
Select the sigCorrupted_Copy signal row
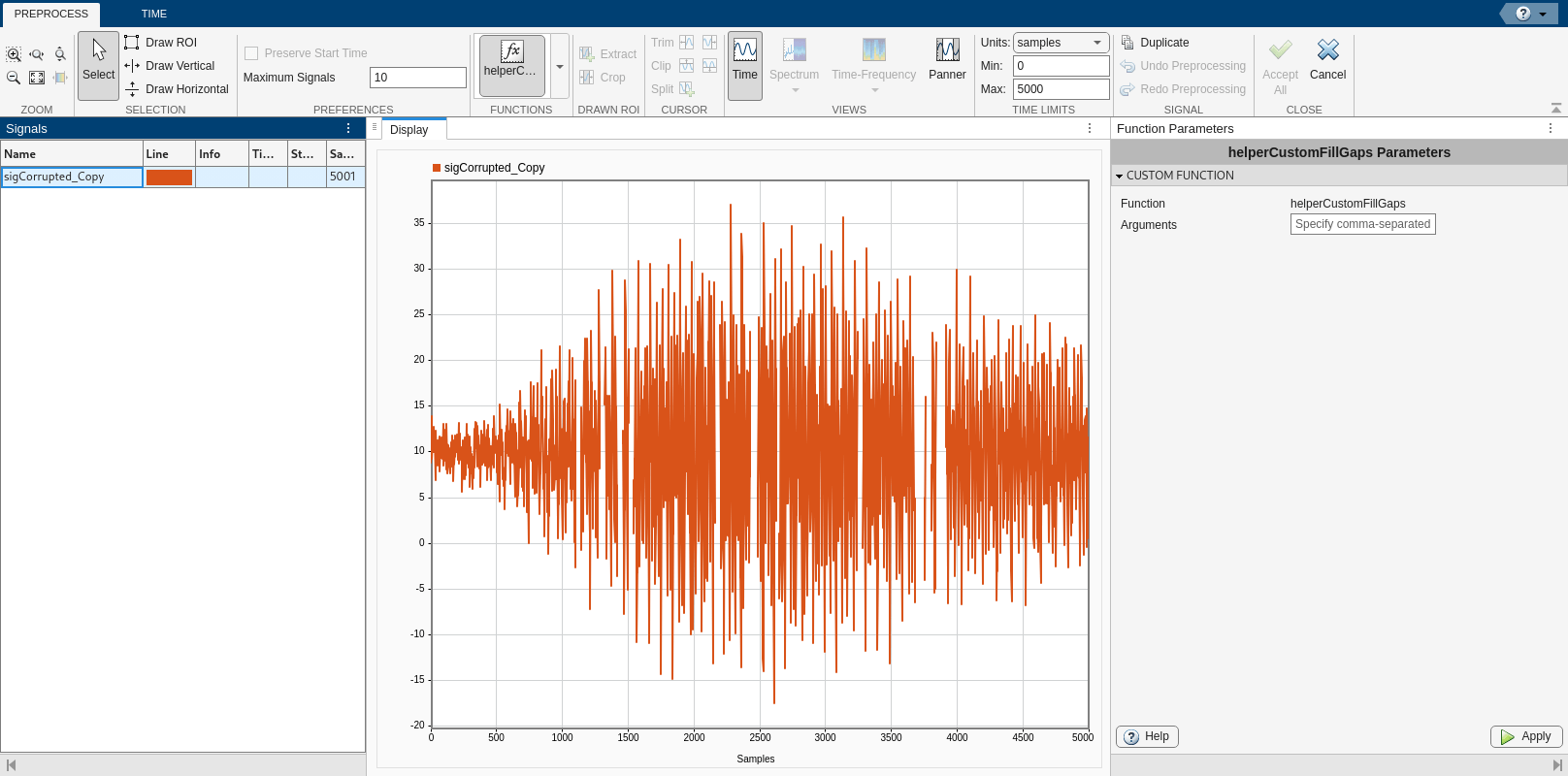point(182,177)
